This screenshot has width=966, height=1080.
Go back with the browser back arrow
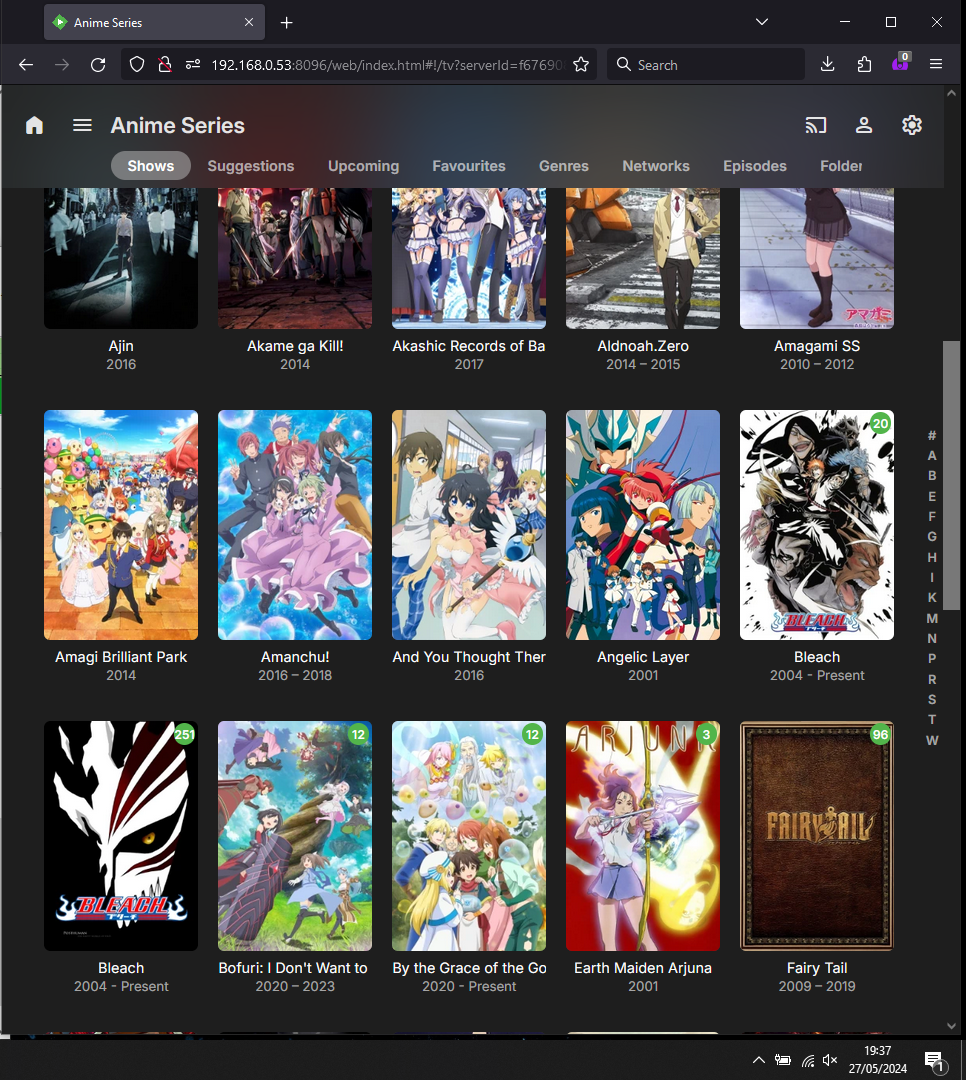tap(26, 65)
